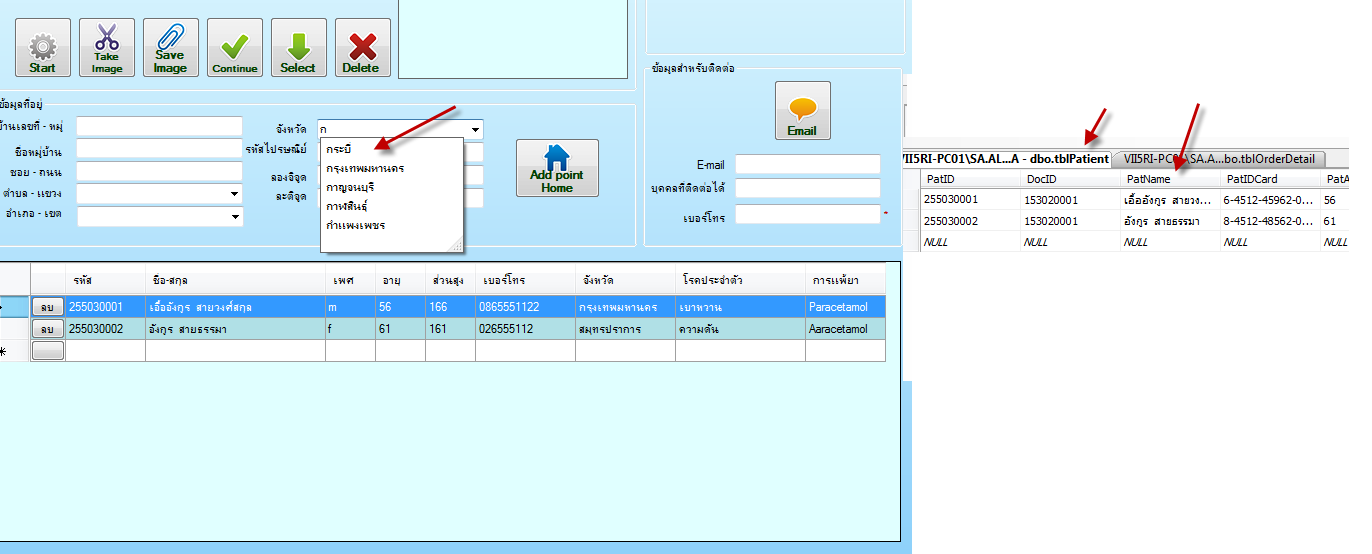1372x554 pixels.
Task: Click the รหัส column header
Action: 105,280
